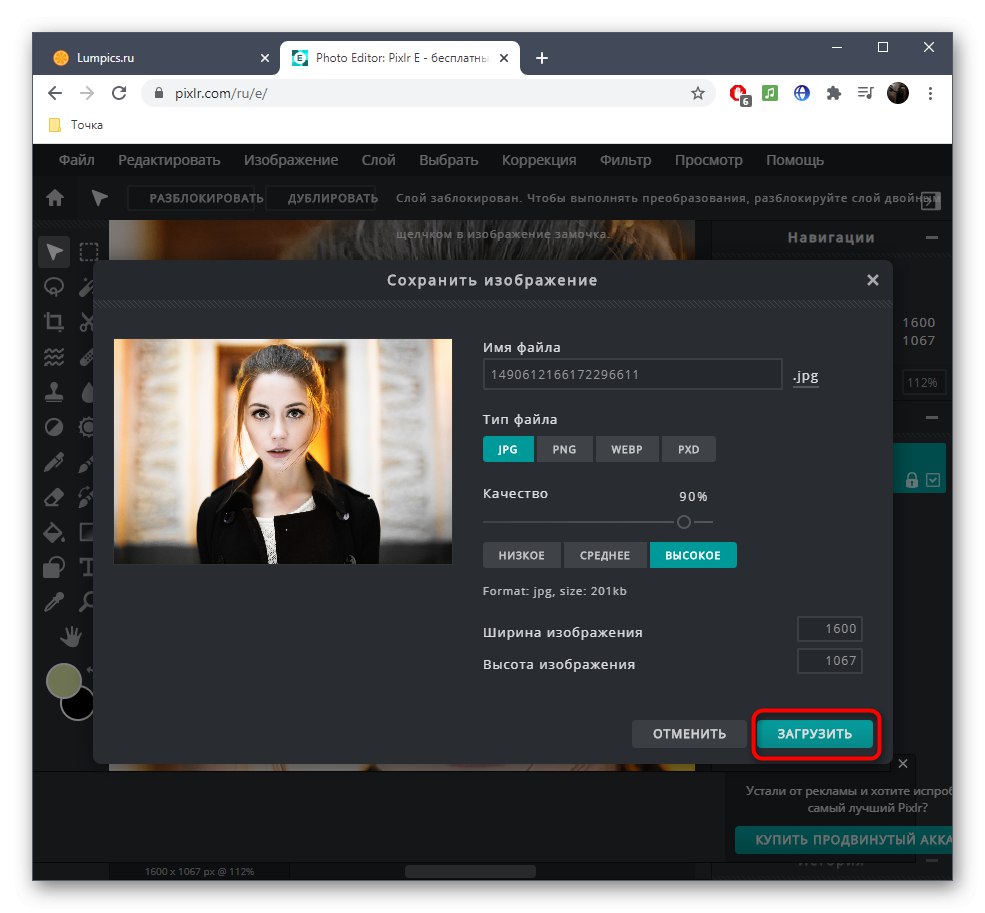985x913 pixels.
Task: Select the Cutout scissors tool
Action: pyautogui.click(x=86, y=322)
